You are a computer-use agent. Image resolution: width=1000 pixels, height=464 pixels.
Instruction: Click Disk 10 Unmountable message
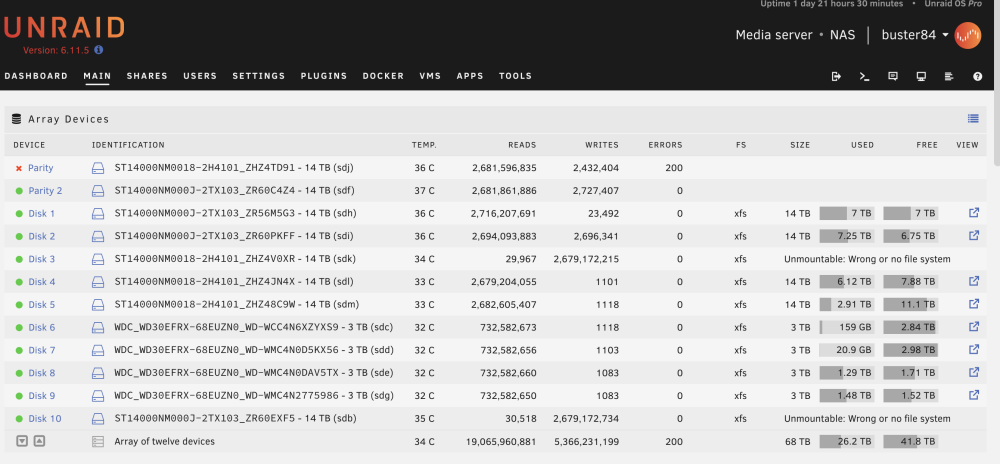coord(867,419)
